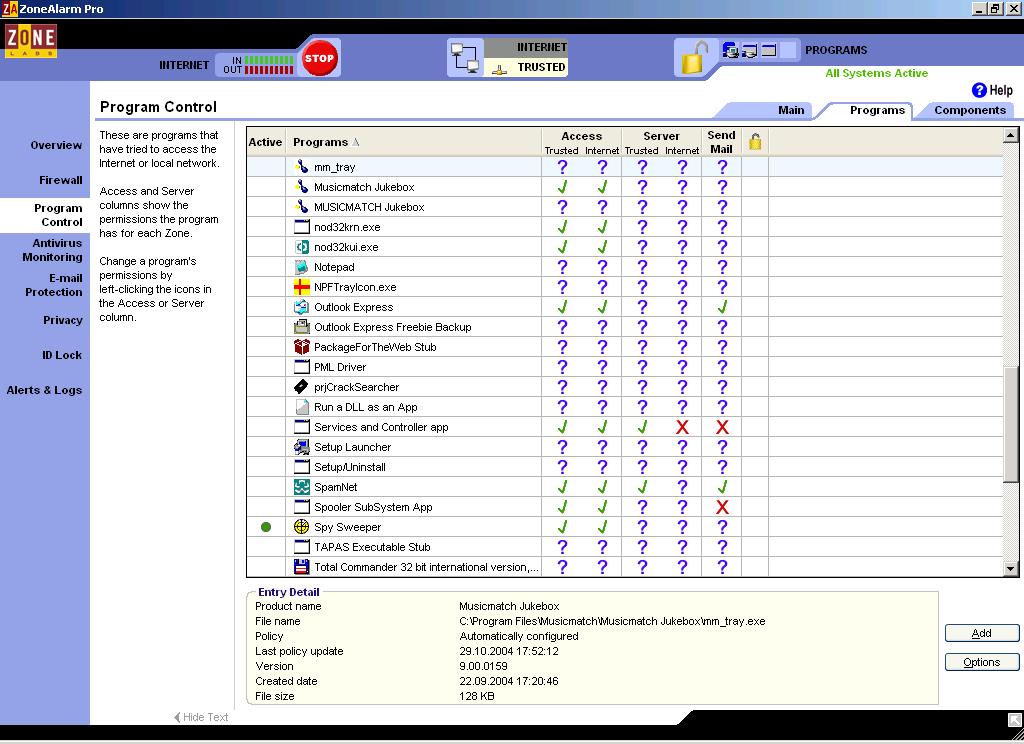Click the program list scrollbar thumb

coord(1010,425)
